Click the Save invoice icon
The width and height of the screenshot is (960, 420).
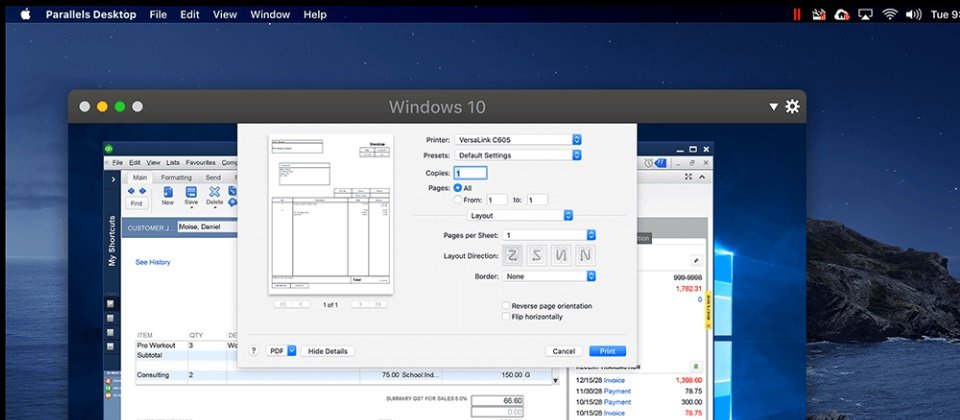coord(191,192)
